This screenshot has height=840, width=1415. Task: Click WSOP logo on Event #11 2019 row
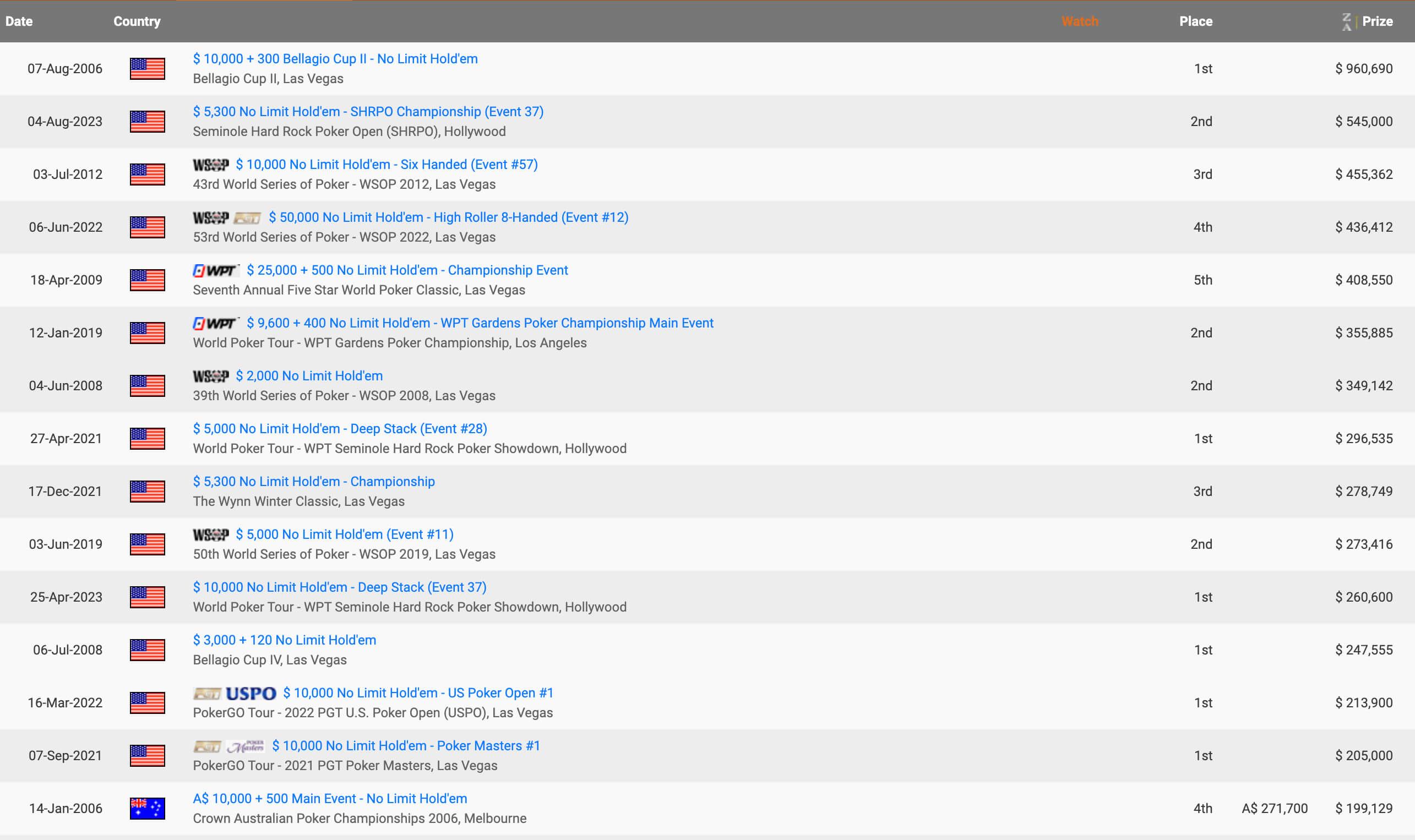[210, 535]
